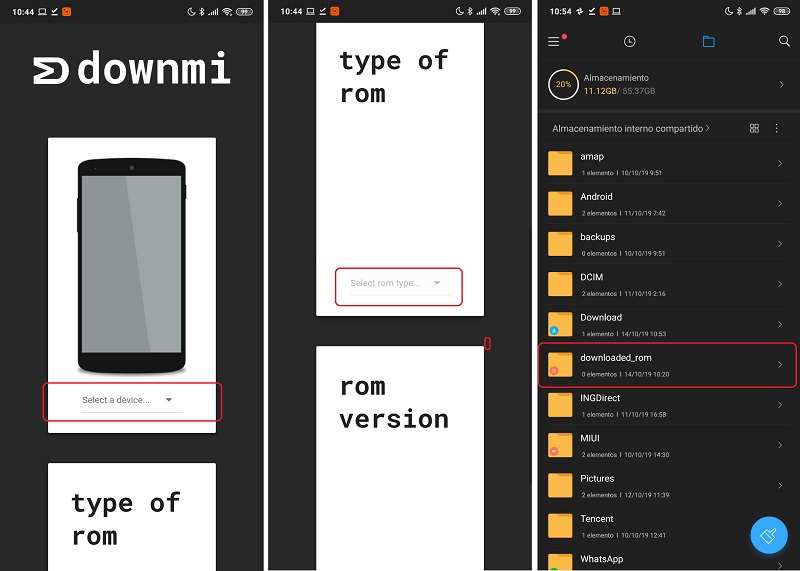
Task: Click the Wi-Fi status icon, left screen
Action: [x=227, y=11]
